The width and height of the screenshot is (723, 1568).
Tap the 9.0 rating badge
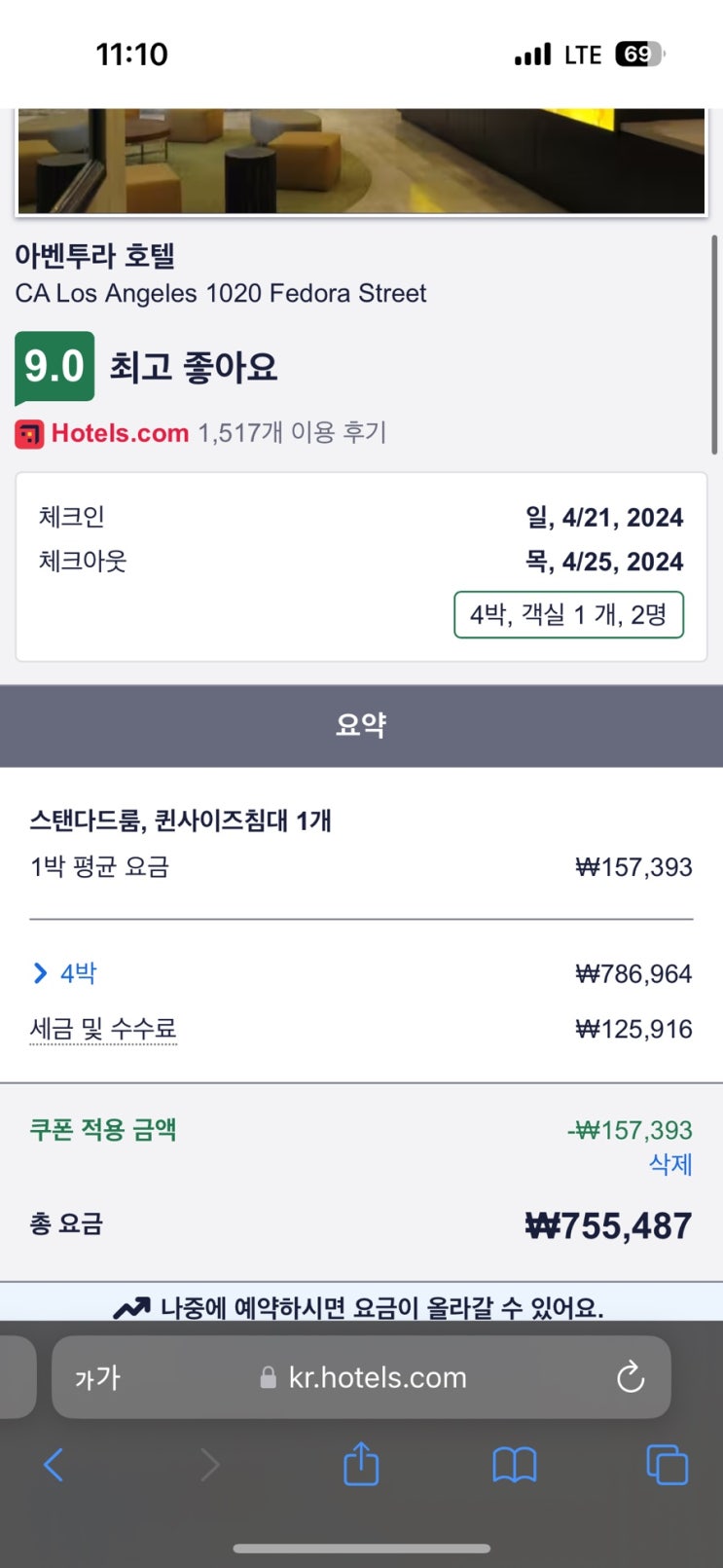[x=54, y=367]
